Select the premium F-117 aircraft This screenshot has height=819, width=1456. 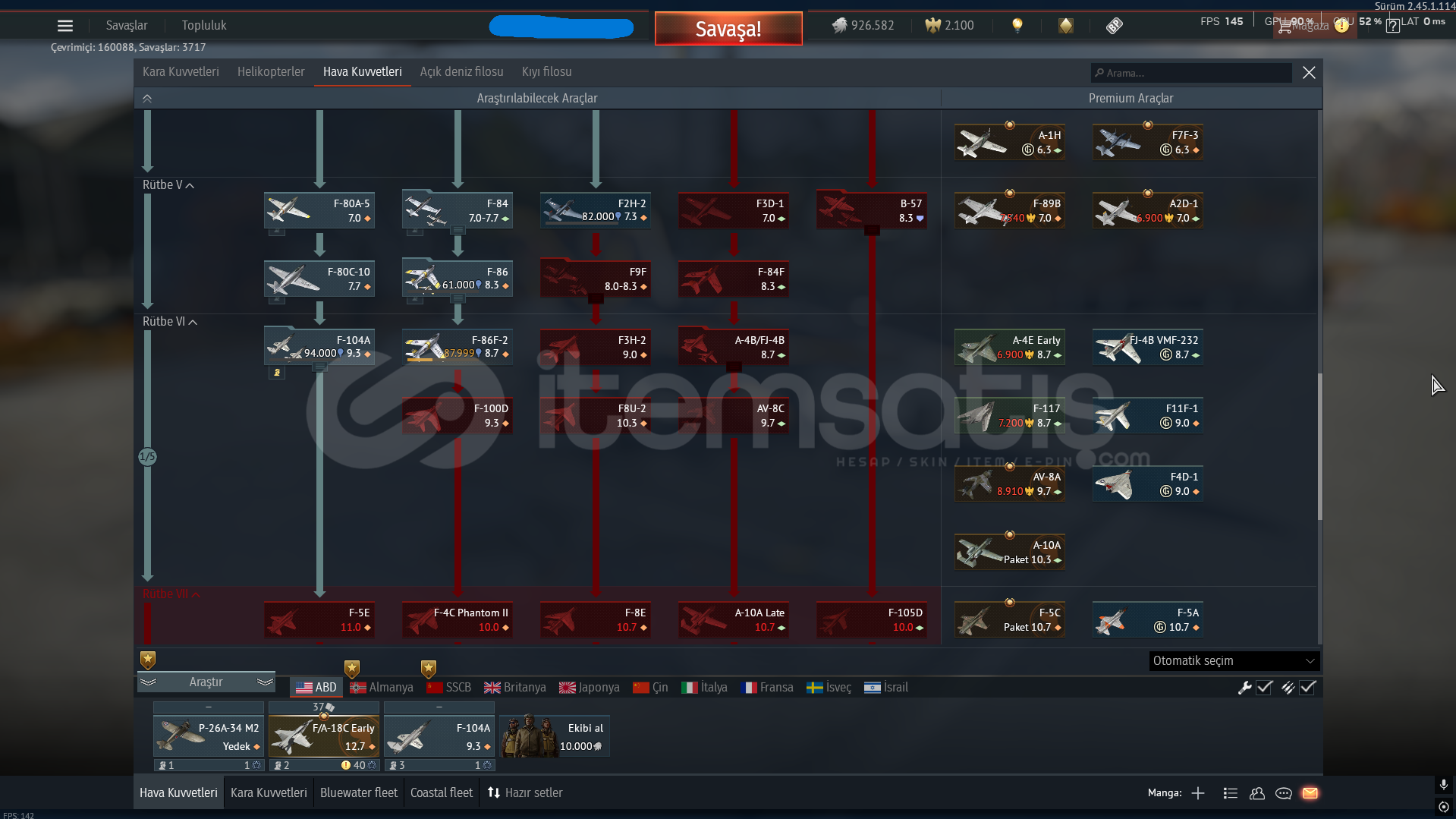click(1010, 415)
